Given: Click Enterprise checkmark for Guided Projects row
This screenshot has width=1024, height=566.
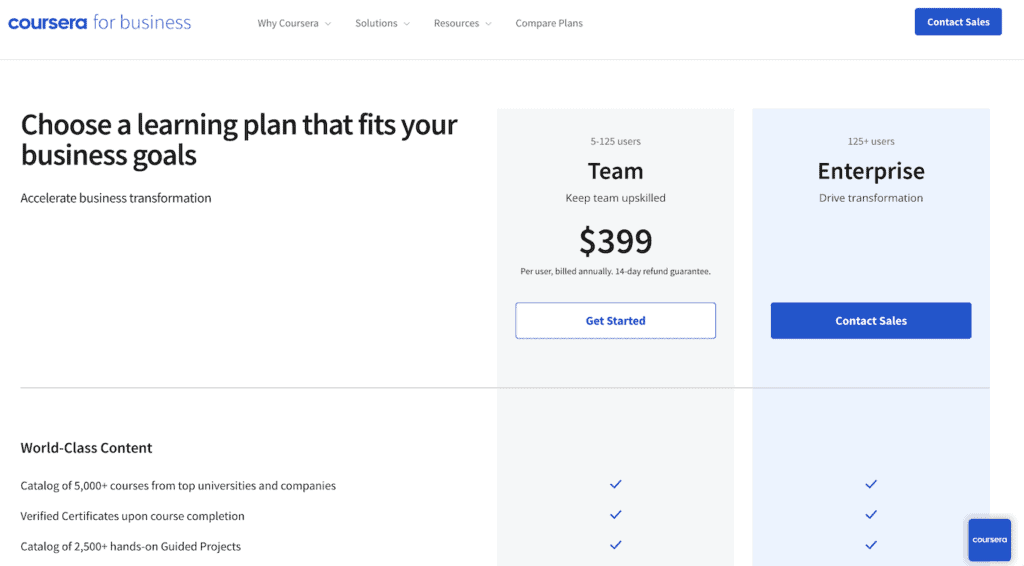Looking at the screenshot, I should pos(871,545).
